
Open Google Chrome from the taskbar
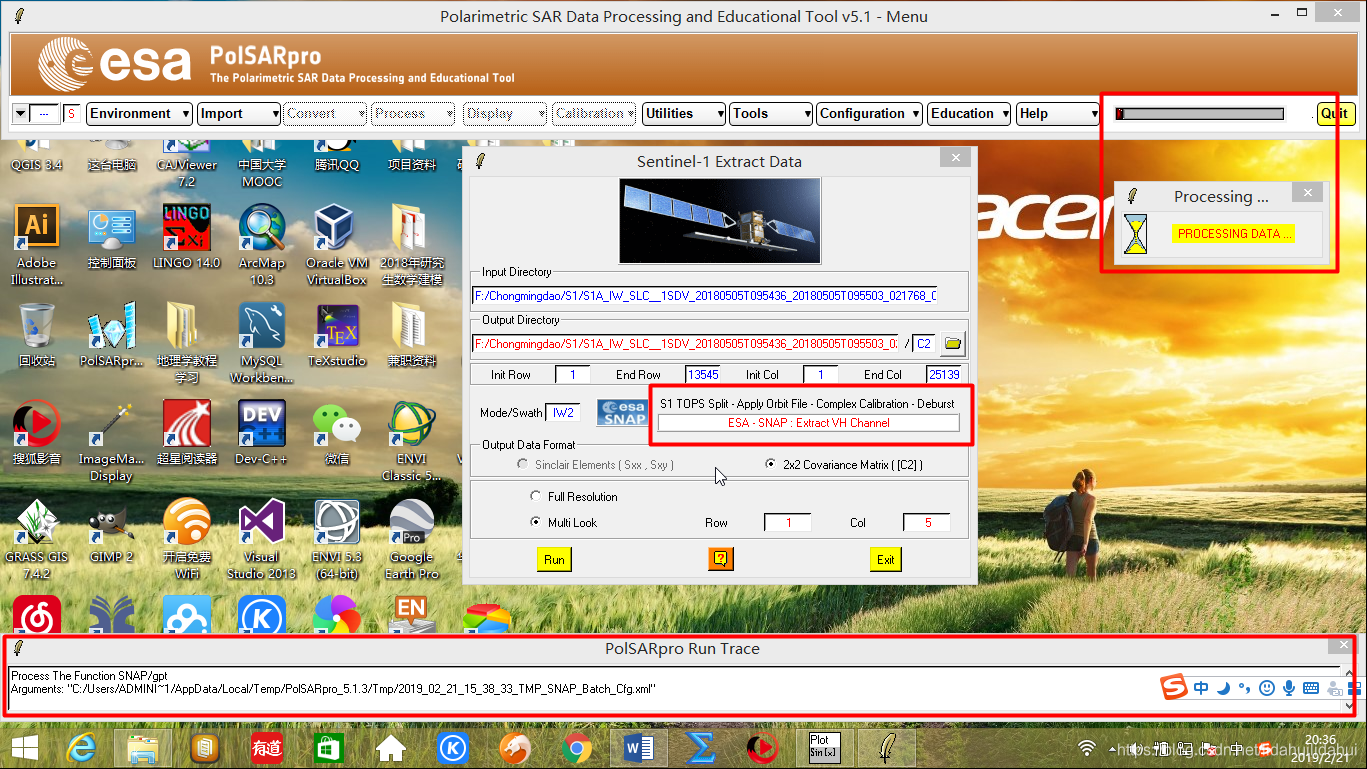(576, 748)
